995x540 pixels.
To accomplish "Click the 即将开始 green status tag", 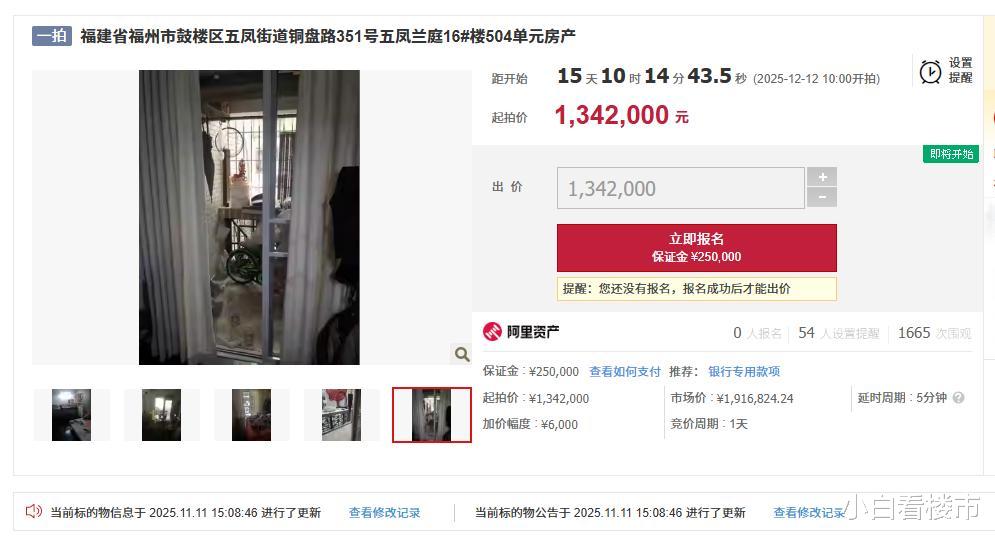I will pyautogui.click(x=951, y=154).
